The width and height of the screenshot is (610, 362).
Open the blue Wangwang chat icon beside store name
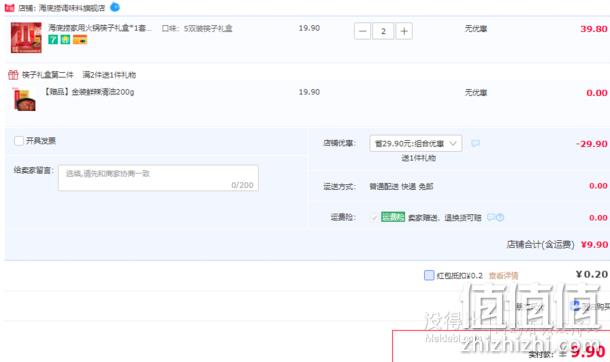115,7
